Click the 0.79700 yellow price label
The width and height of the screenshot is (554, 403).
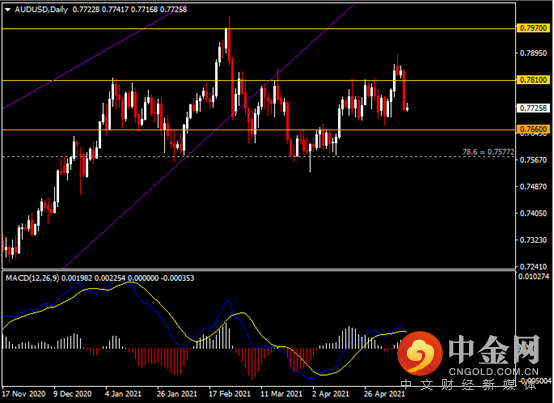(x=534, y=28)
